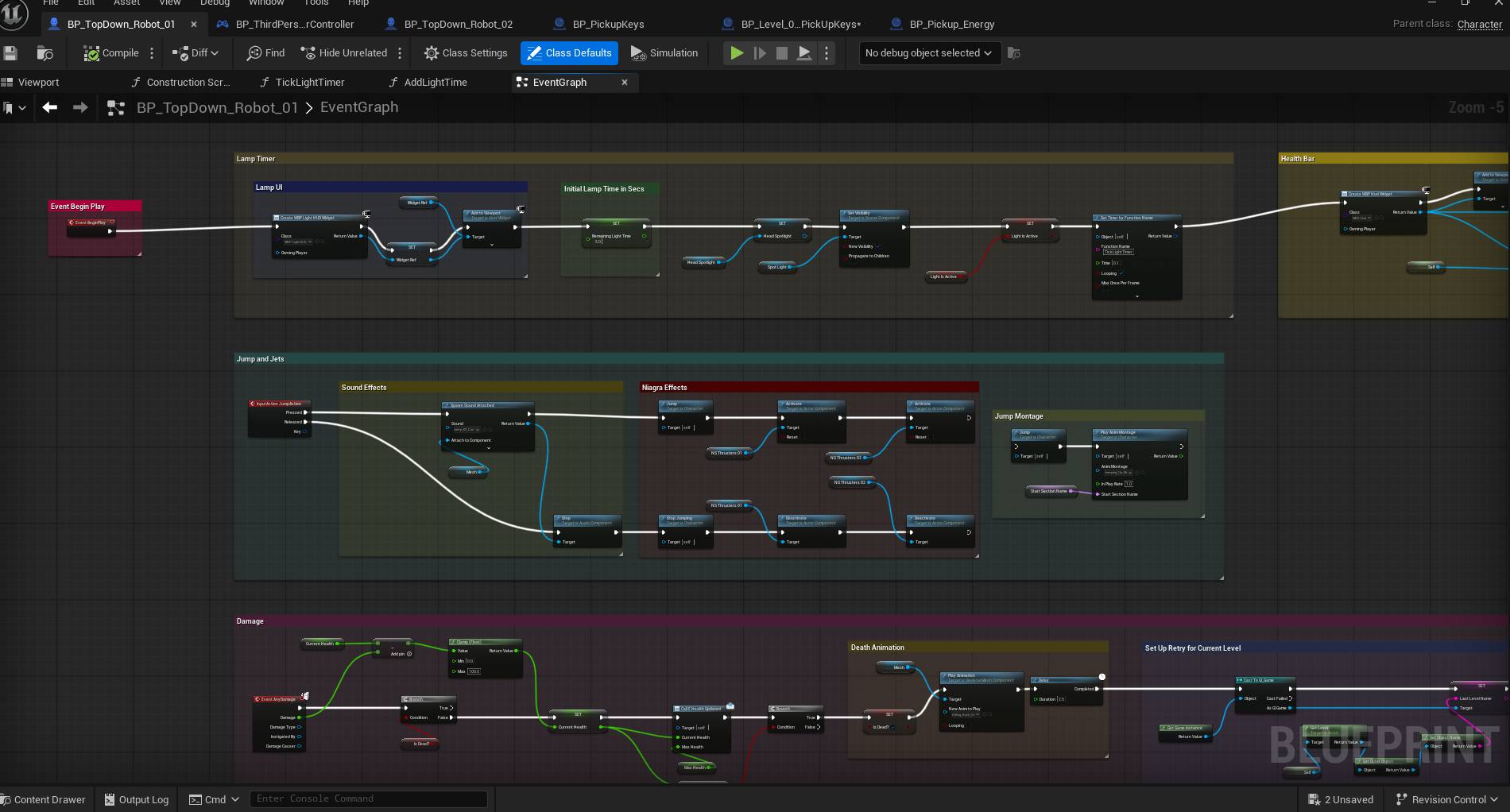The width and height of the screenshot is (1510, 812).
Task: Click the Class Defaults button
Action: click(x=569, y=53)
